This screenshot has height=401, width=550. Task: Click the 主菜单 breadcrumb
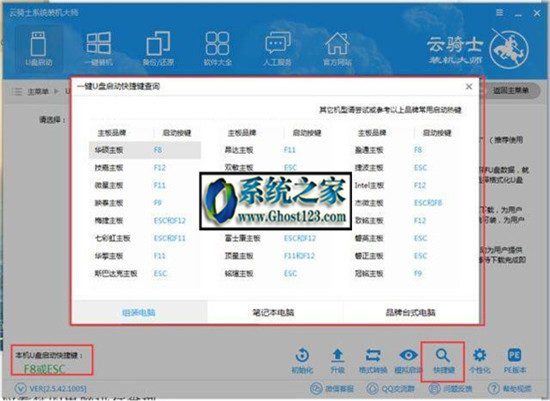38,92
